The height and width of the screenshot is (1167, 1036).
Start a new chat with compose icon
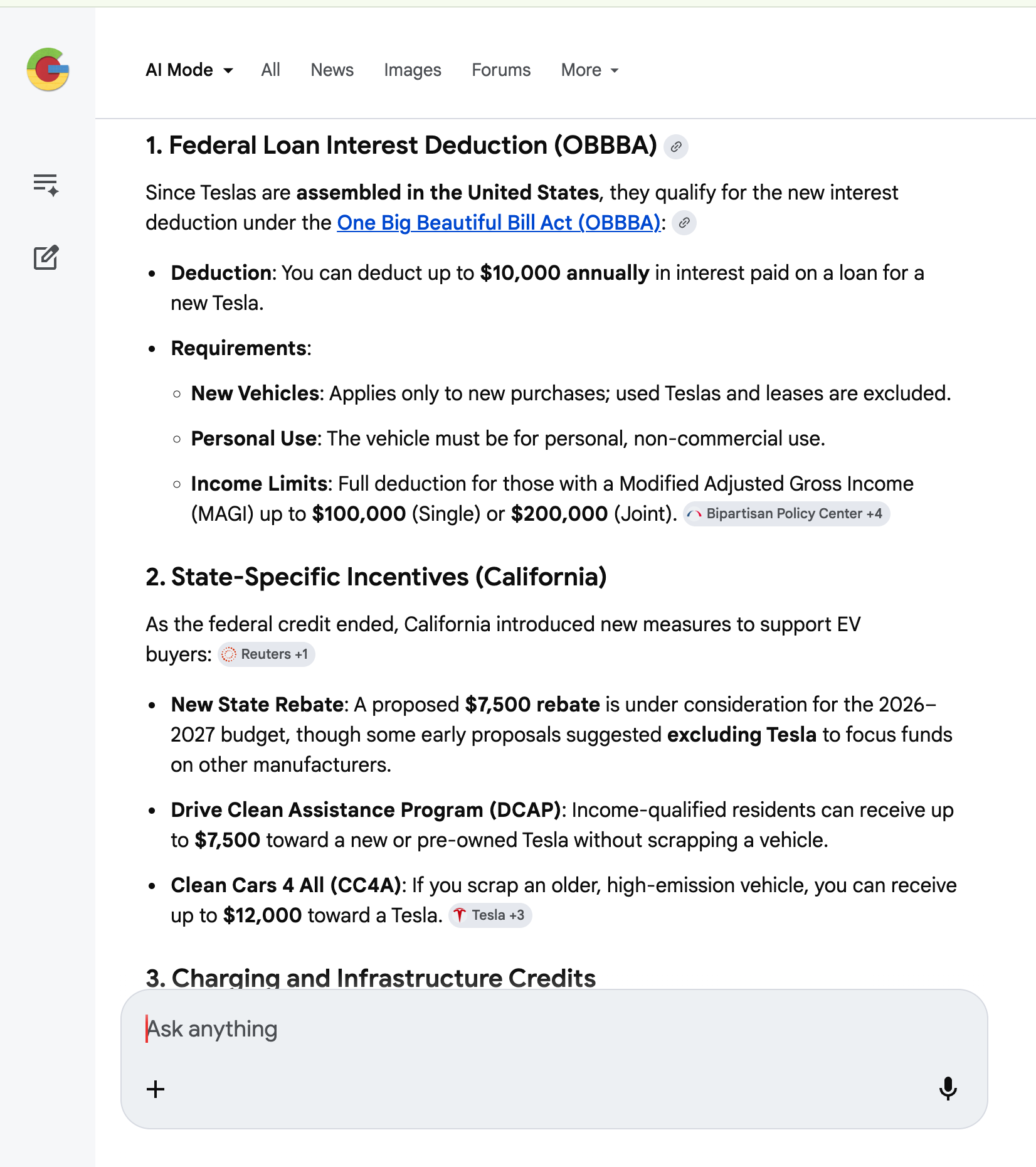coord(46,257)
